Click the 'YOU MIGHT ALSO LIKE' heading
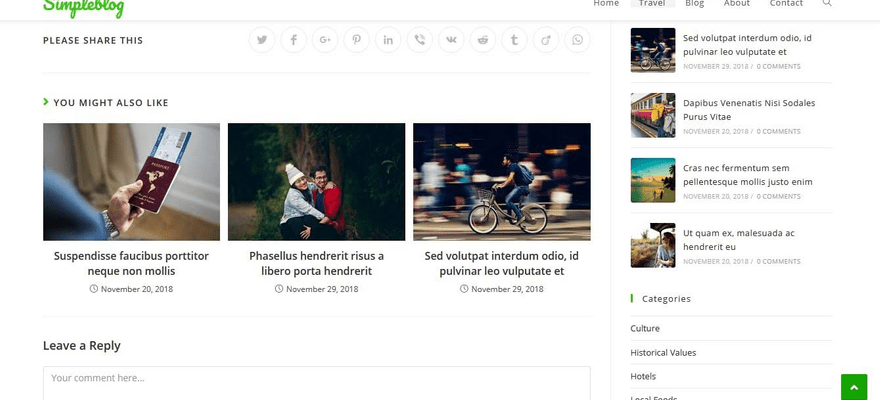880x400 pixels. (111, 103)
